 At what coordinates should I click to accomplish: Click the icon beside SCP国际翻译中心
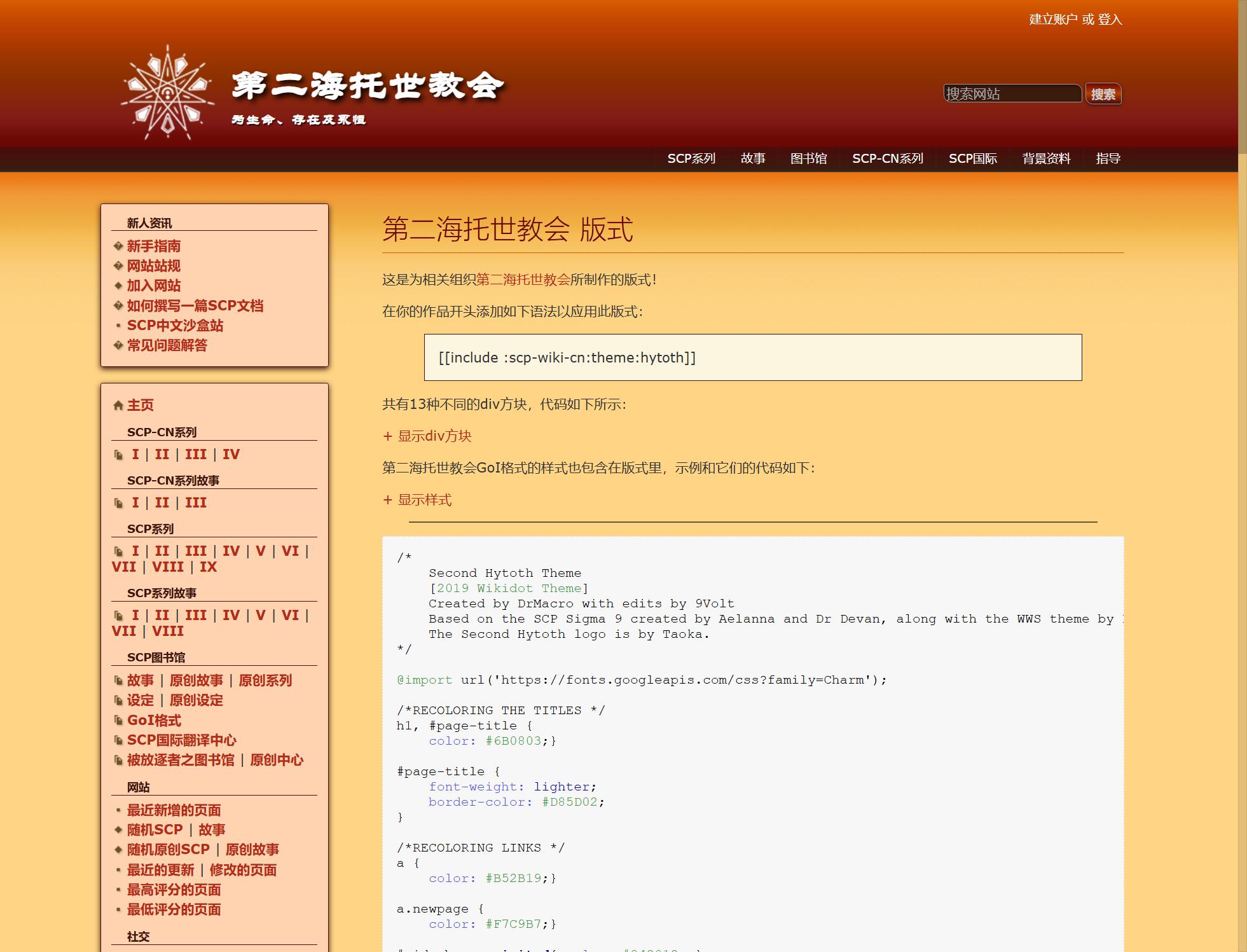[x=118, y=740]
